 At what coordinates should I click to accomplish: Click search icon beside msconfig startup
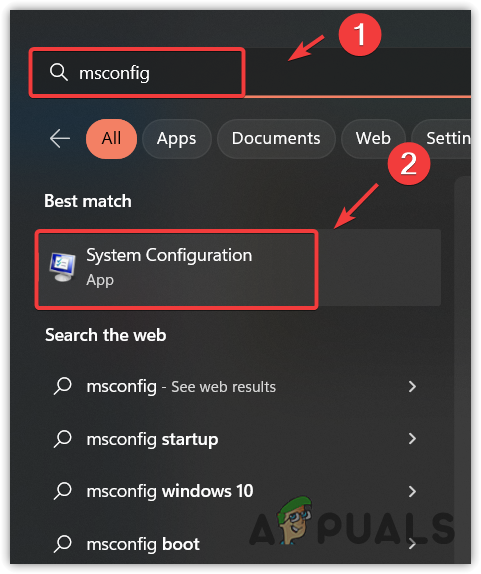63,439
